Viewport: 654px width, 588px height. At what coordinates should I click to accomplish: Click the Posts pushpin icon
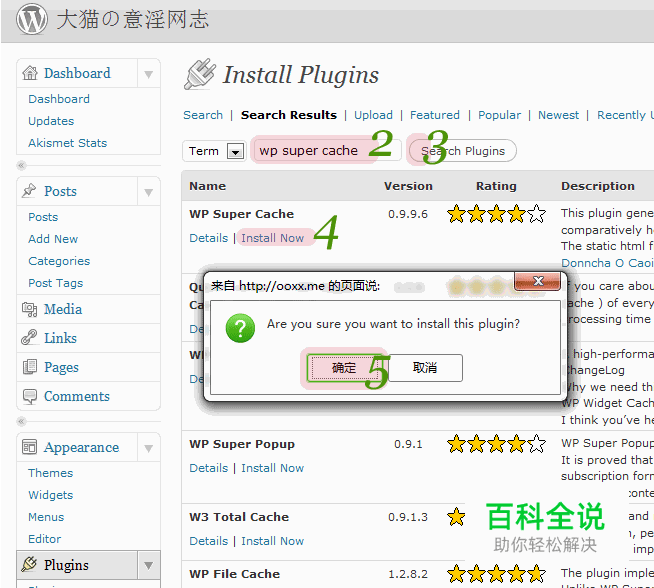(29, 191)
